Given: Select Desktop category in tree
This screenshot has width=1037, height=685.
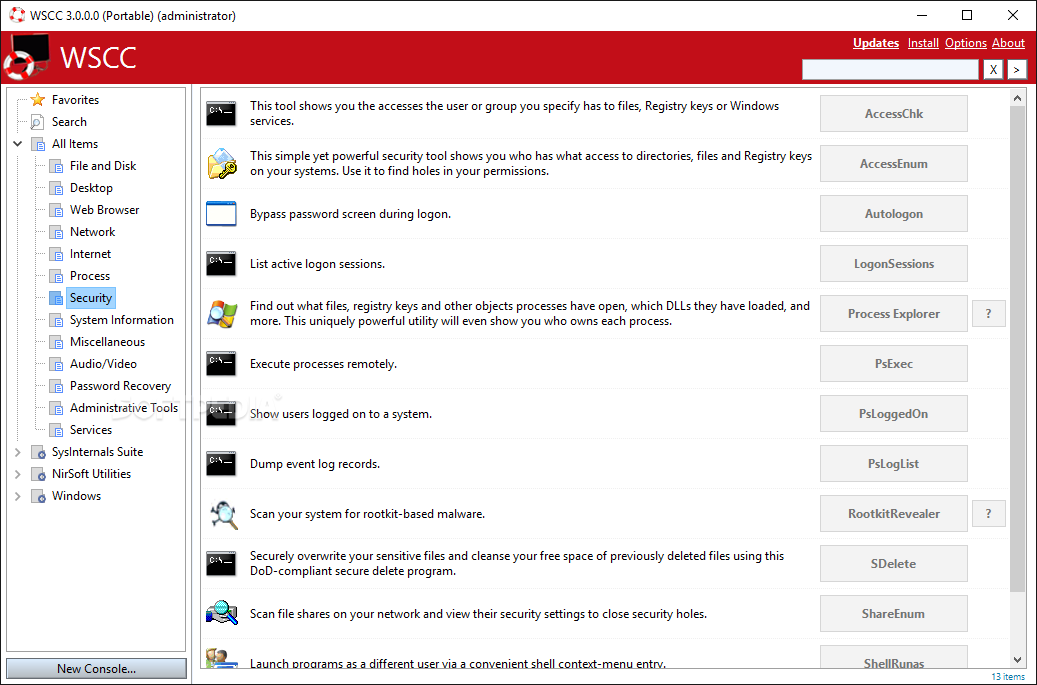Looking at the screenshot, I should 91,188.
